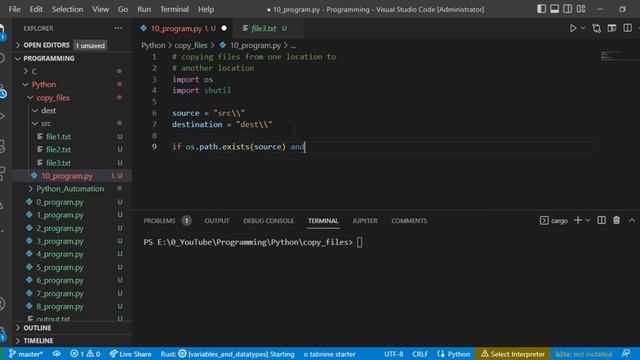This screenshot has width=640, height=360.
Task: Open 5_program.py in the explorer
Action: [60, 267]
